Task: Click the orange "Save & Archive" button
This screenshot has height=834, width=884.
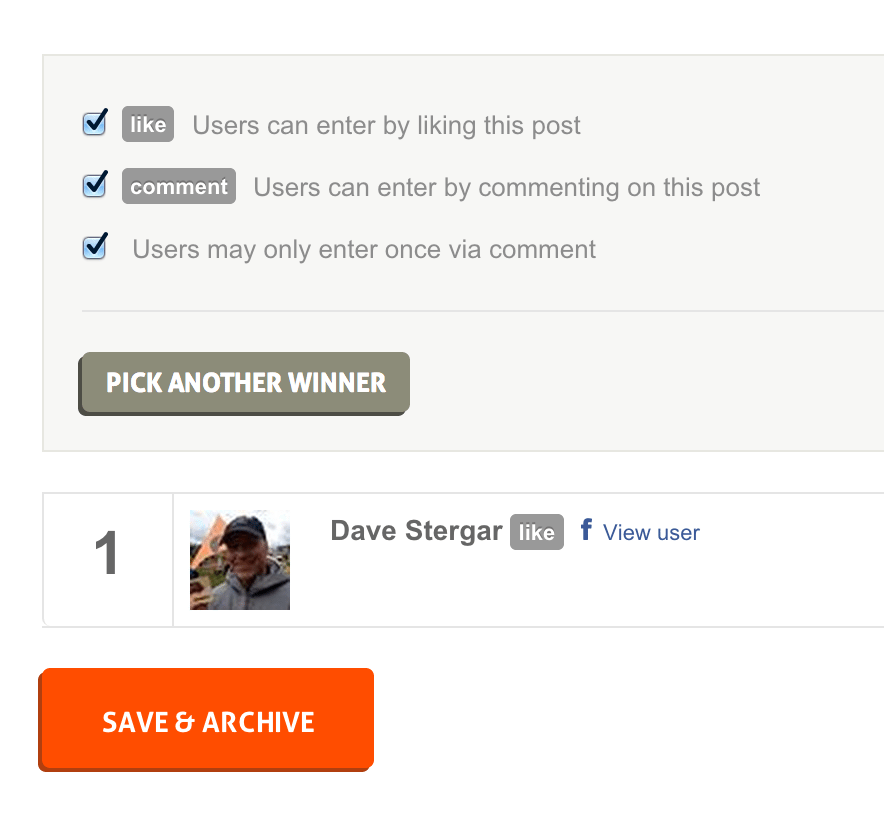Action: coord(206,720)
